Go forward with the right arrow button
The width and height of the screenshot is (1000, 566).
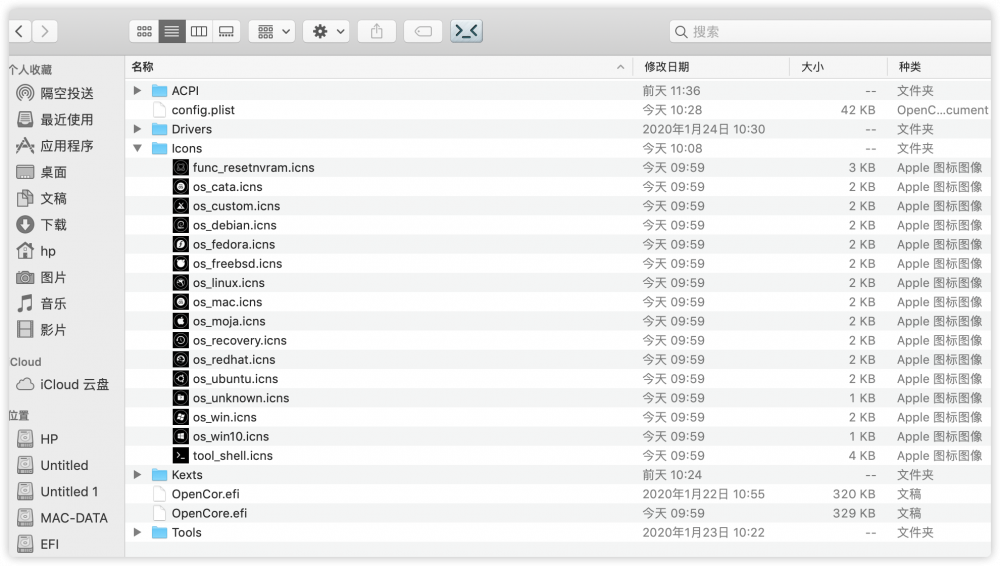click(45, 31)
